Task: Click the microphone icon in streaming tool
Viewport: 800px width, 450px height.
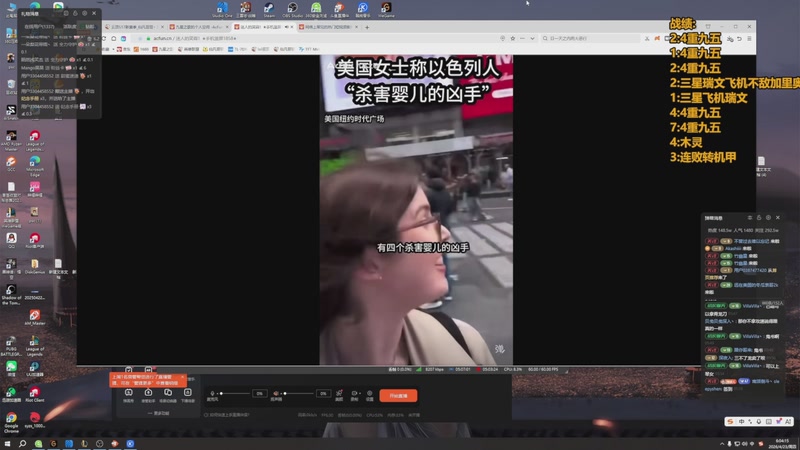Action: pos(212,394)
